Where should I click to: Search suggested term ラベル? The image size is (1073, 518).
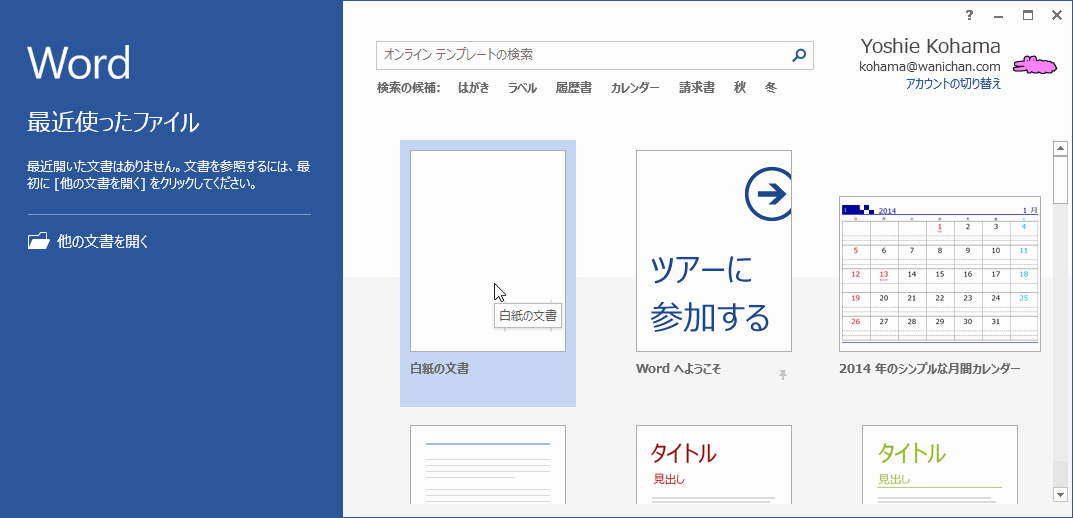[x=522, y=88]
